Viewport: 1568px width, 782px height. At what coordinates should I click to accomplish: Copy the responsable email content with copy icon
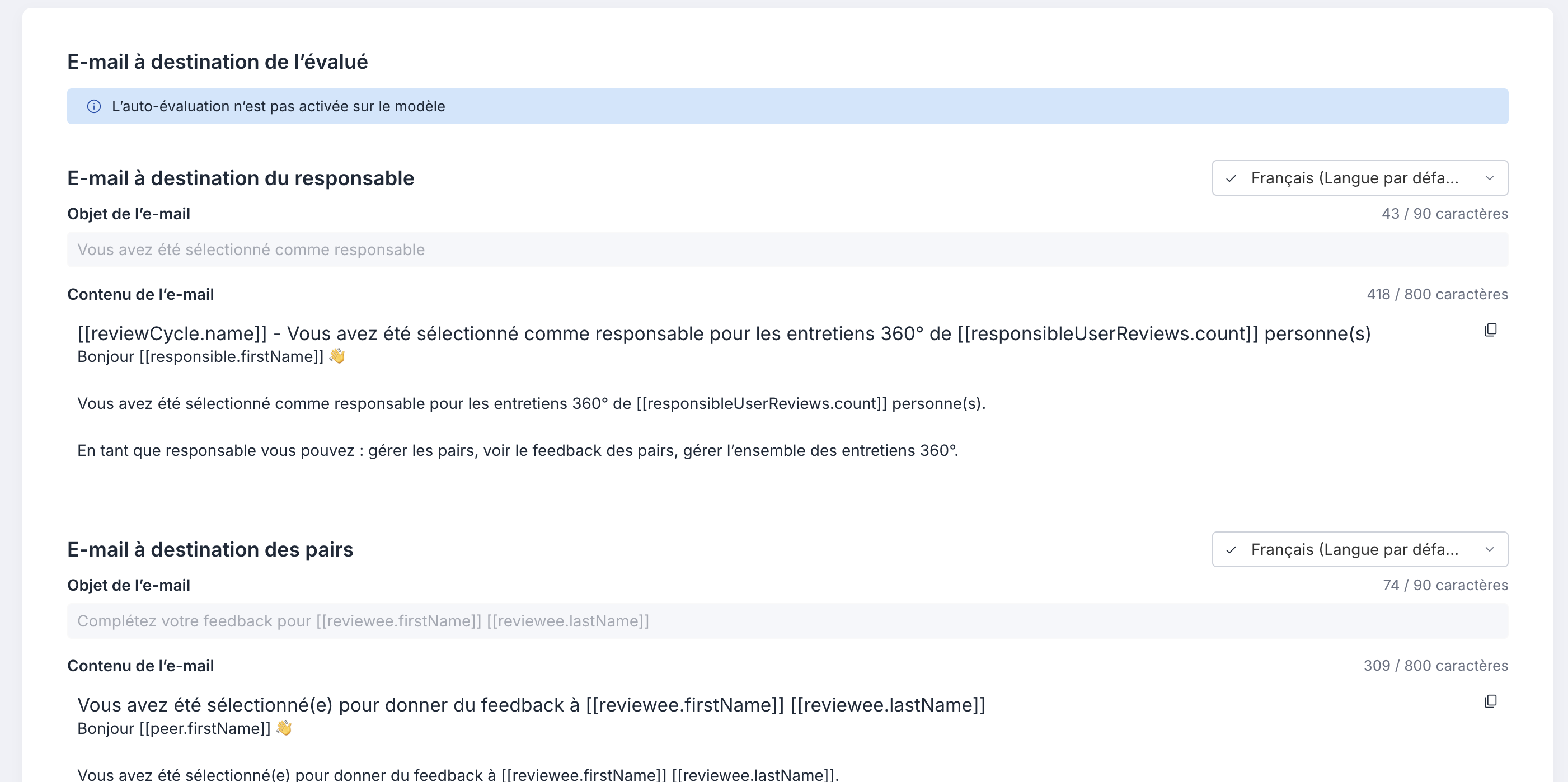[x=1490, y=330]
